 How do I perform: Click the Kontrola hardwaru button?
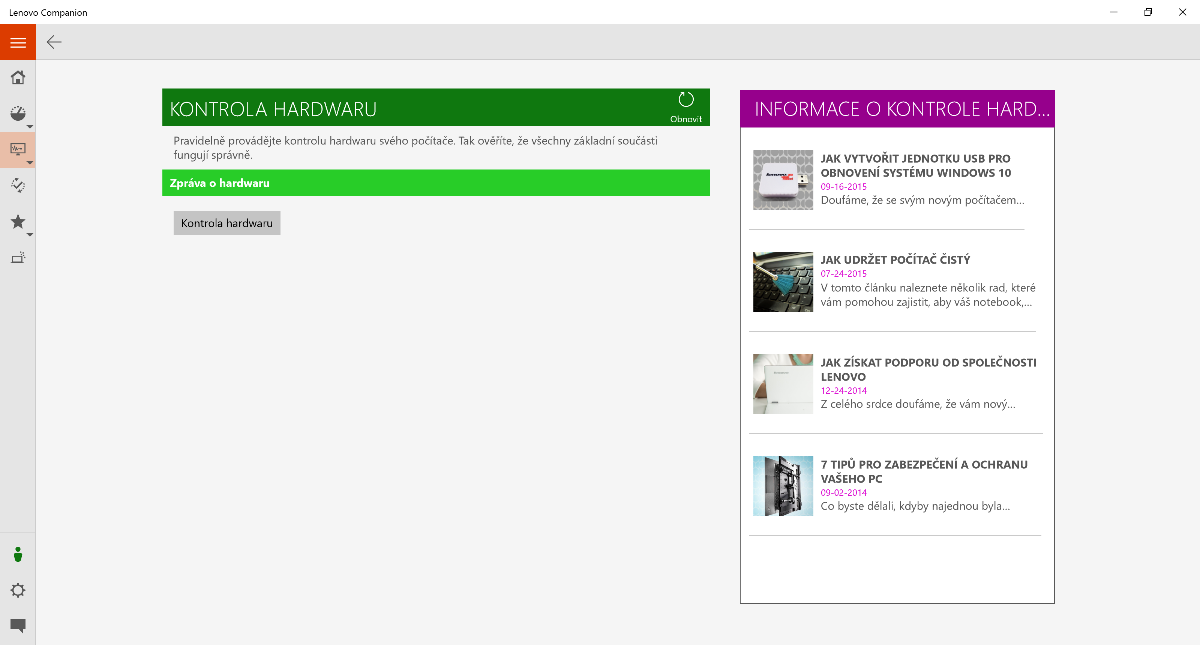click(x=227, y=223)
